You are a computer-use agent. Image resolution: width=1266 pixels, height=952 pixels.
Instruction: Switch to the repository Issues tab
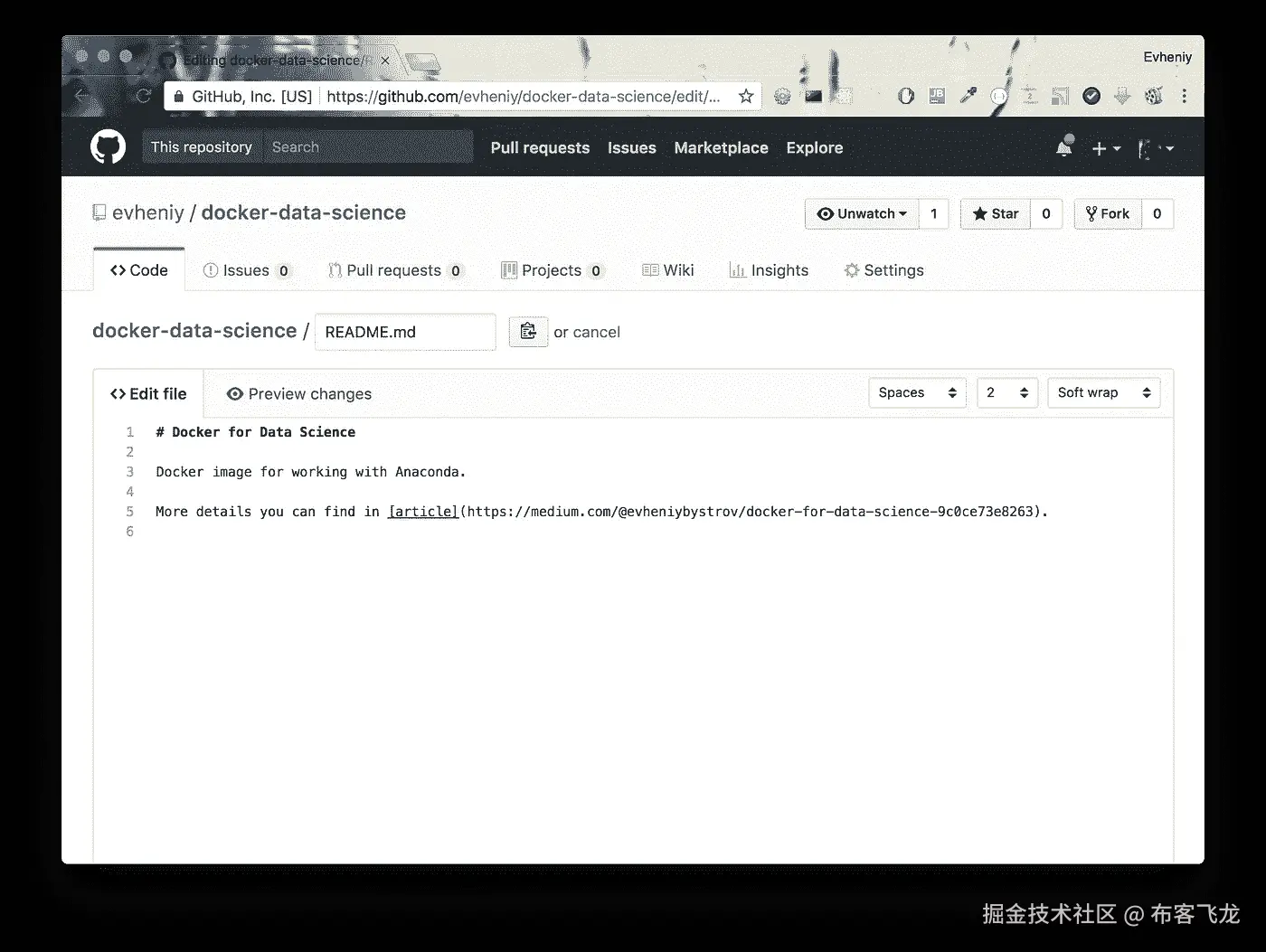pos(247,270)
